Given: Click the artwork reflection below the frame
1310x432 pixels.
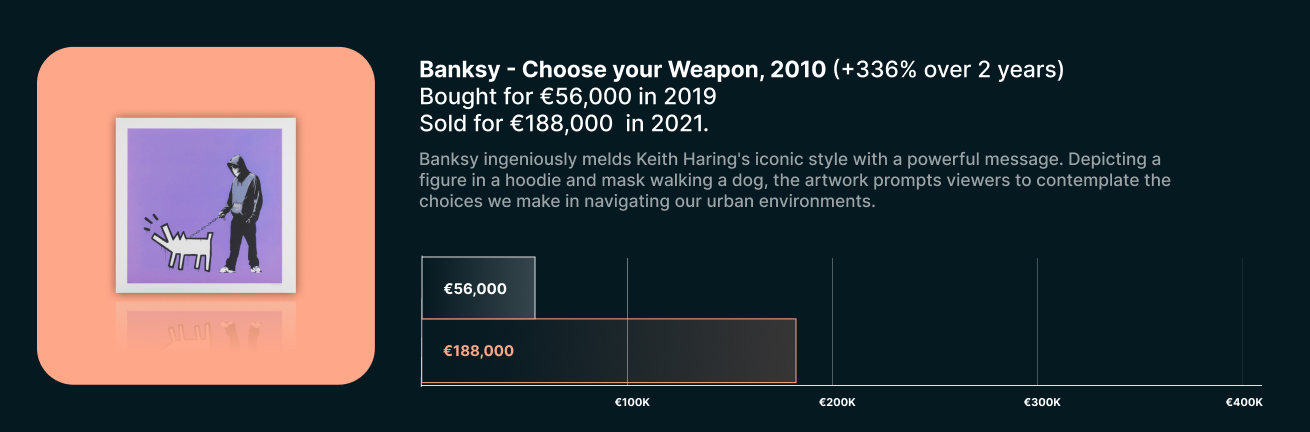Looking at the screenshot, I should (205, 325).
